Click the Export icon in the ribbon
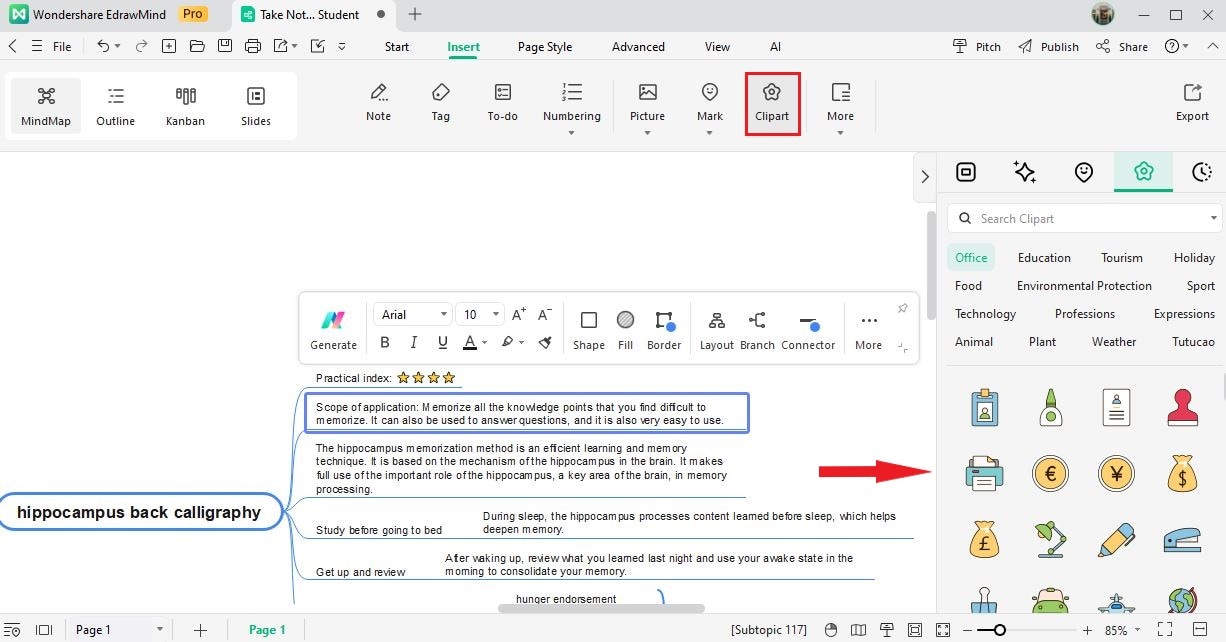Screen dimensions: 1226x642 pos(1192,103)
